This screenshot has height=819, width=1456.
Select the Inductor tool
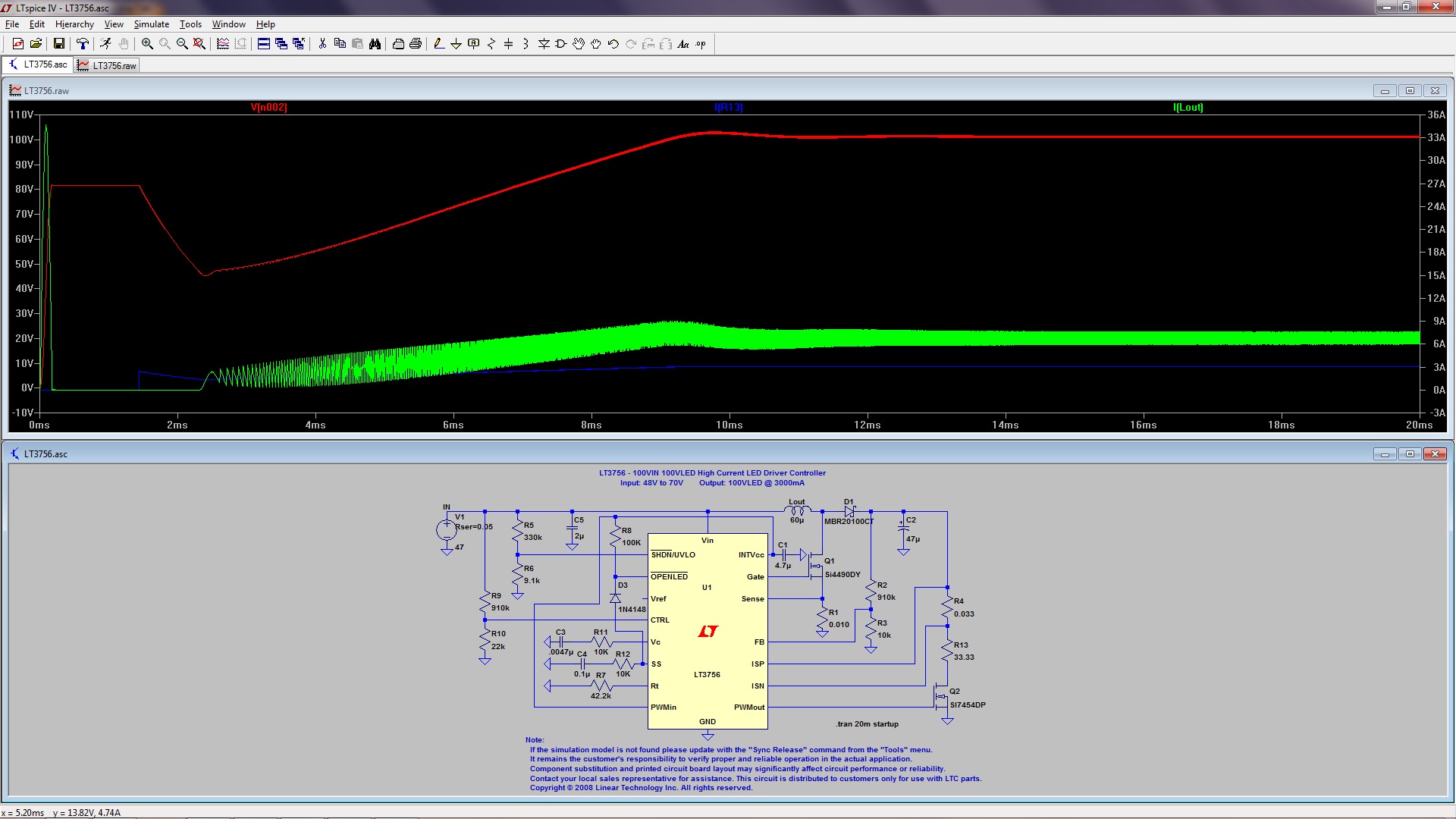coord(526,44)
